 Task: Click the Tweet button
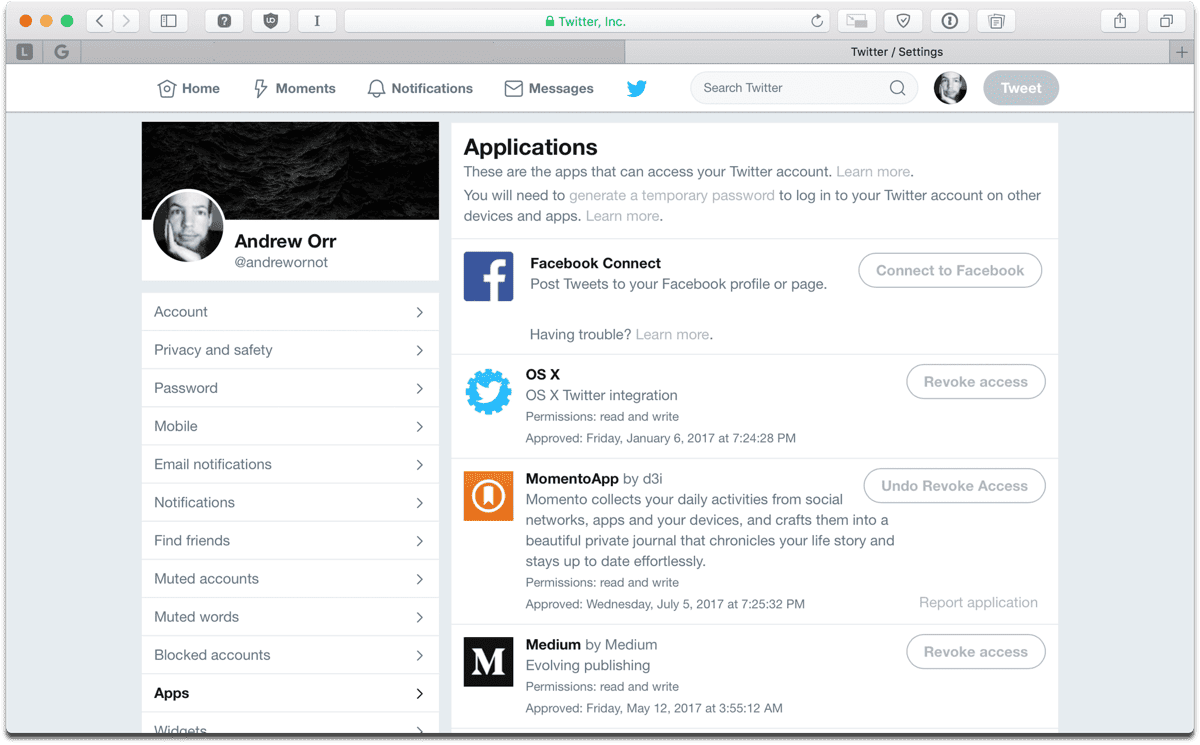[x=1021, y=88]
